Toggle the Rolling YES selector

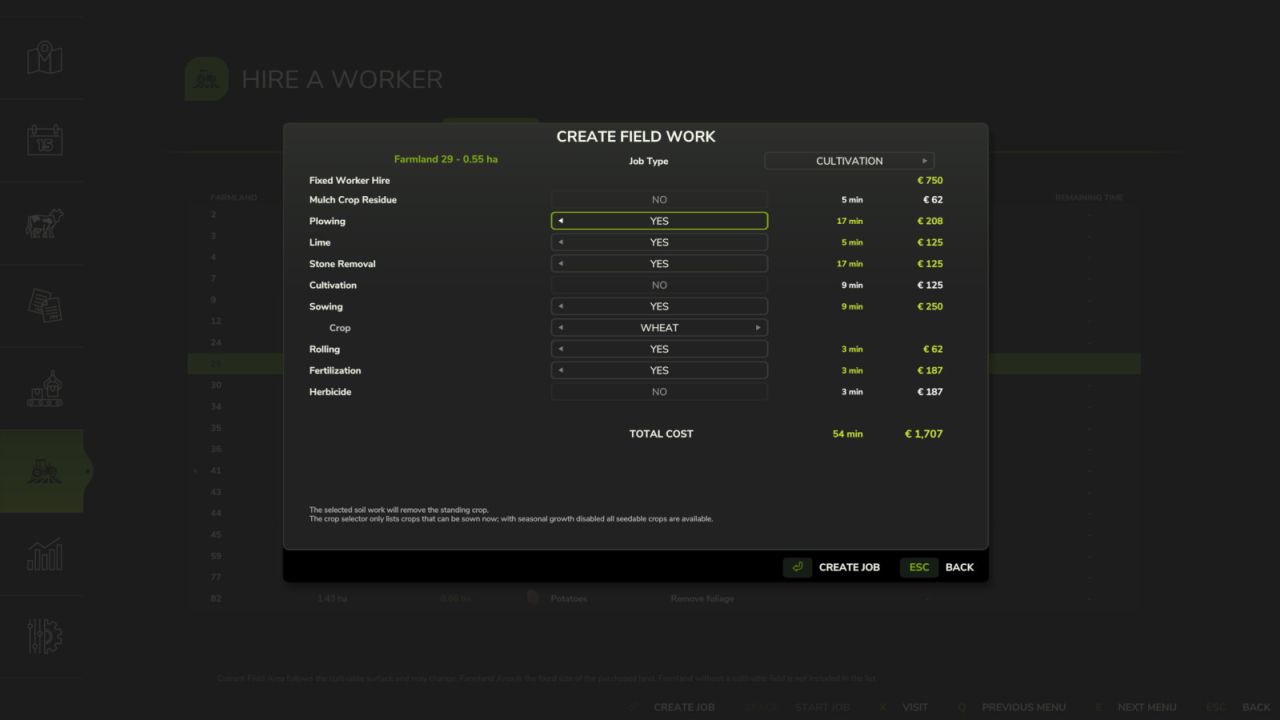(659, 349)
